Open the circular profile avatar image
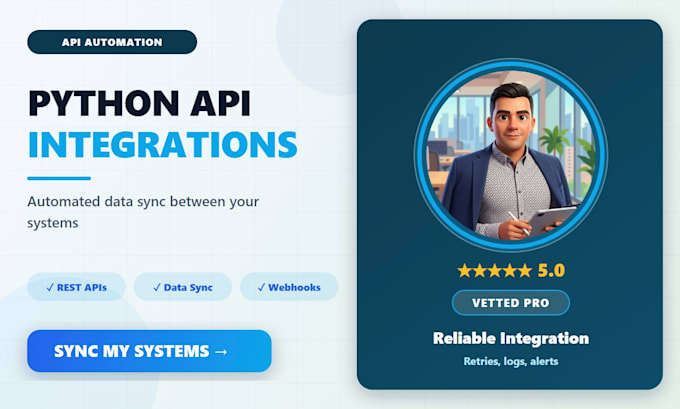The width and height of the screenshot is (680, 409). pyautogui.click(x=510, y=155)
